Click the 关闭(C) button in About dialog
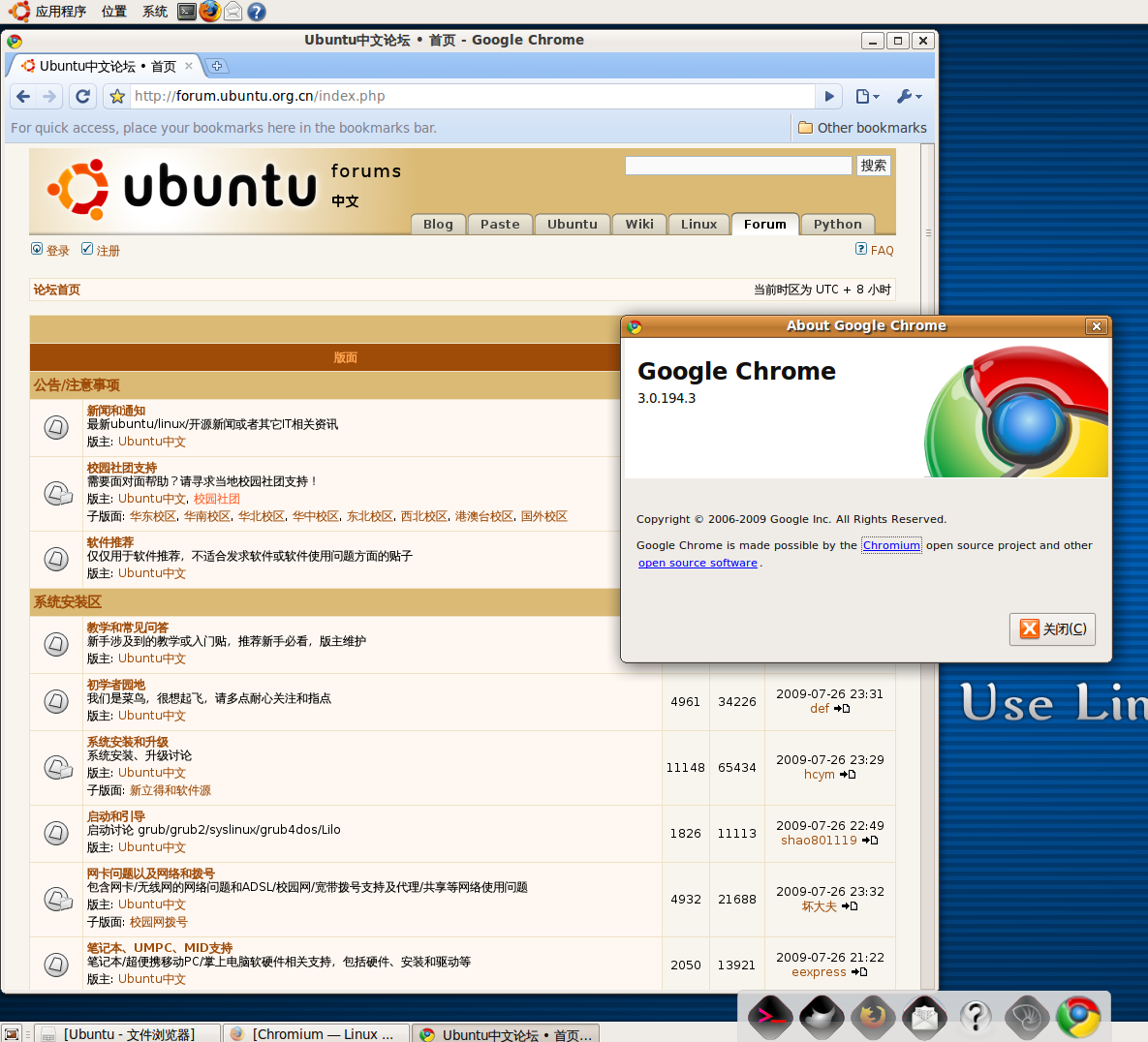Screen dimensions: 1148x1042 click(x=1052, y=629)
